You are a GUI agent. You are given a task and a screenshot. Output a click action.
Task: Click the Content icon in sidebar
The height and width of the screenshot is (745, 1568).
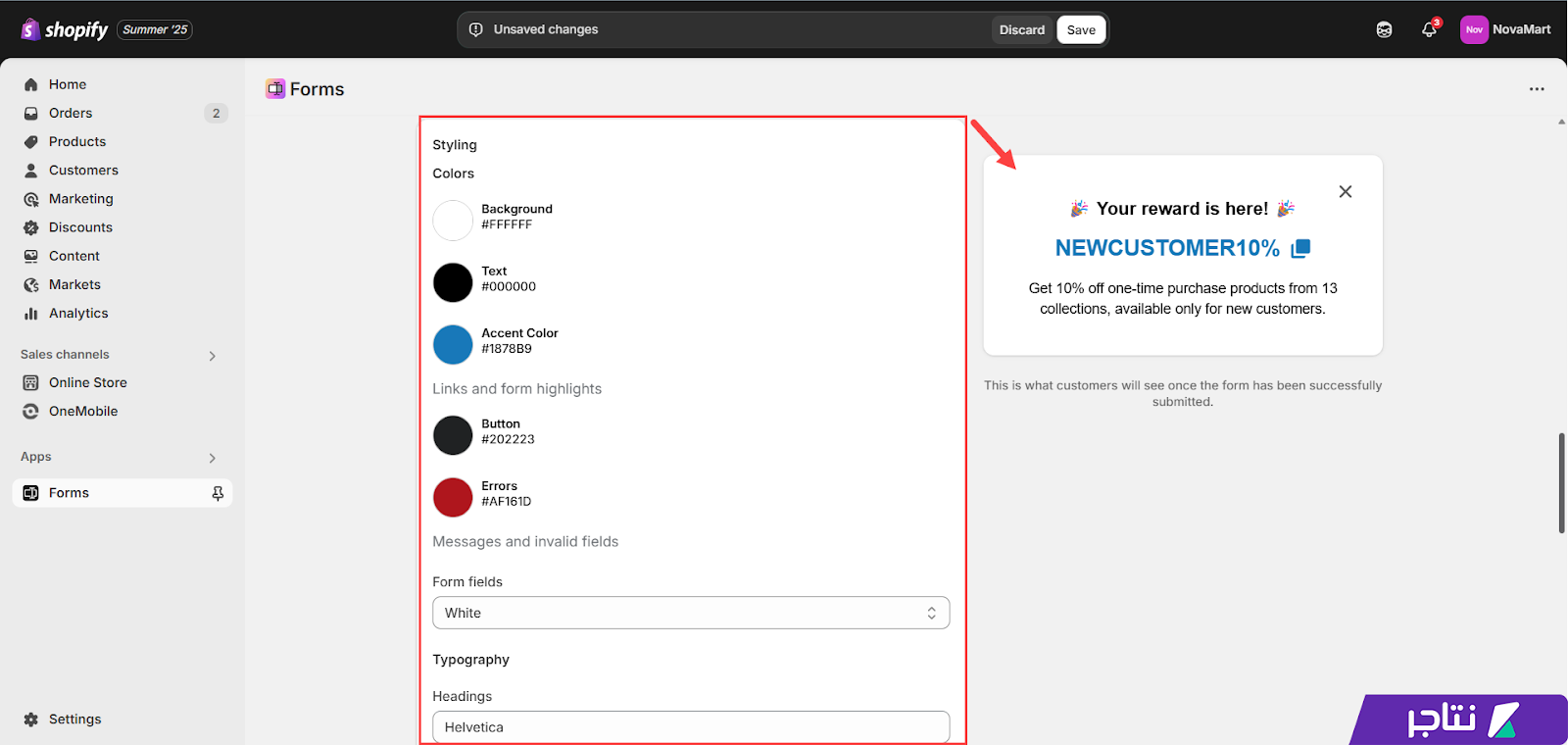pyautogui.click(x=31, y=256)
